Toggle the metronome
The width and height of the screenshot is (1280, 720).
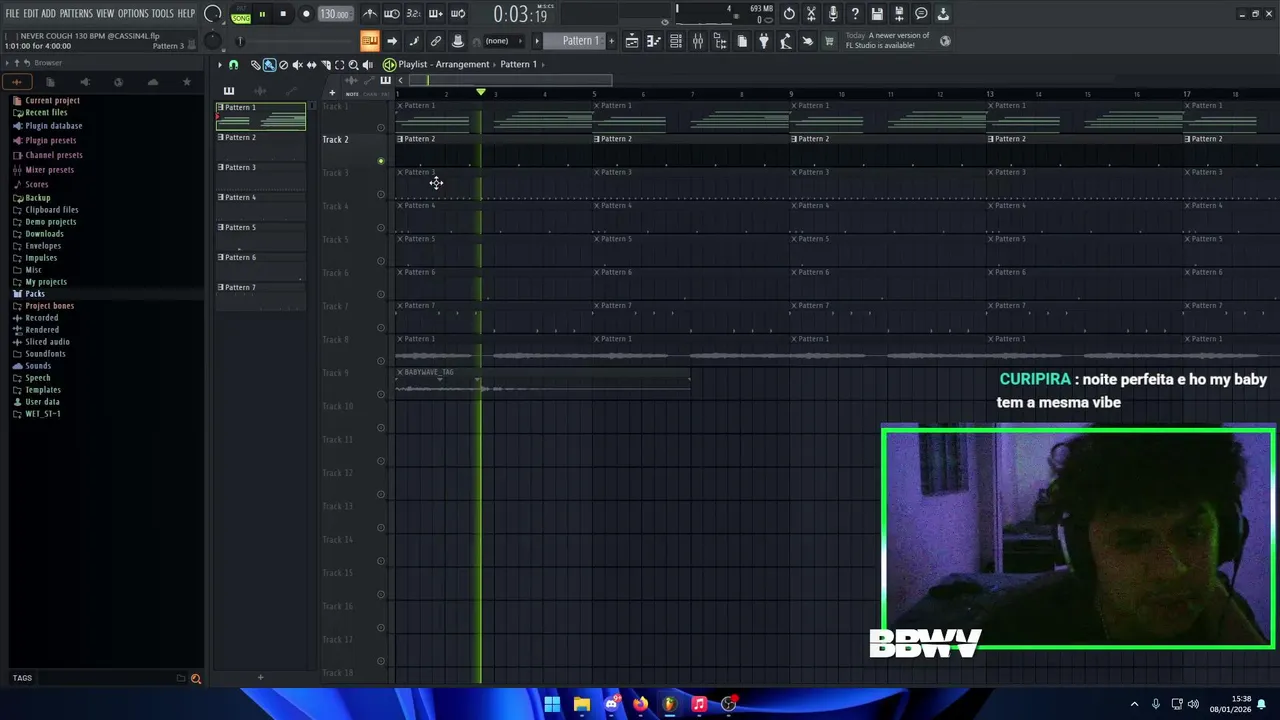370,14
